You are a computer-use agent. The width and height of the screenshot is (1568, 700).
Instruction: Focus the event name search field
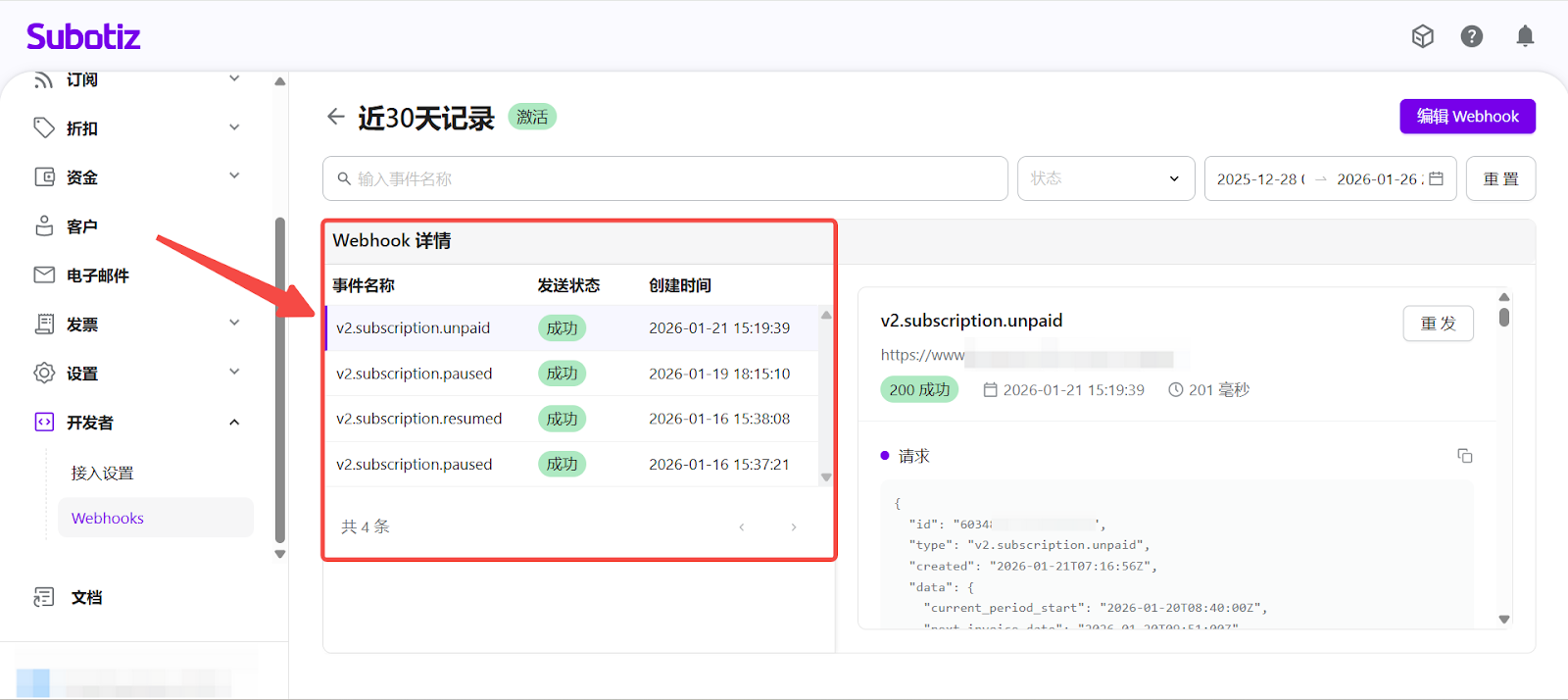point(666,178)
